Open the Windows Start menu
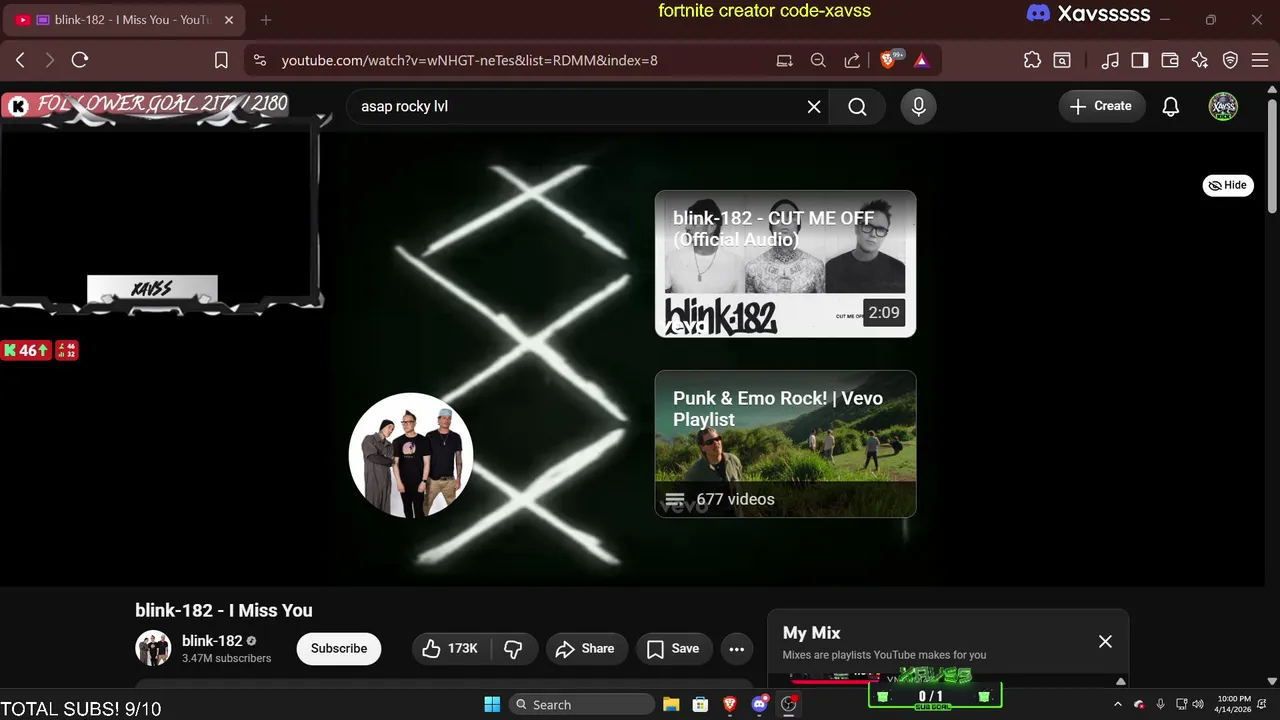 tap(492, 704)
